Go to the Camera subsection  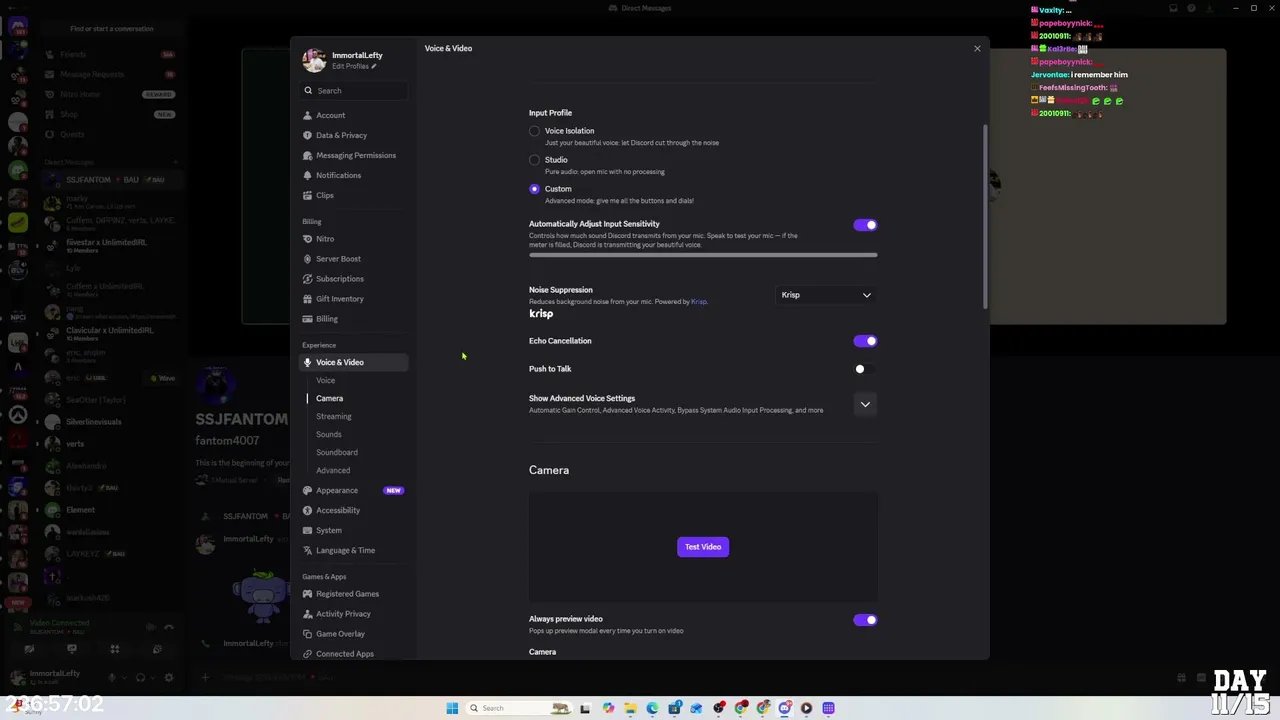329,398
